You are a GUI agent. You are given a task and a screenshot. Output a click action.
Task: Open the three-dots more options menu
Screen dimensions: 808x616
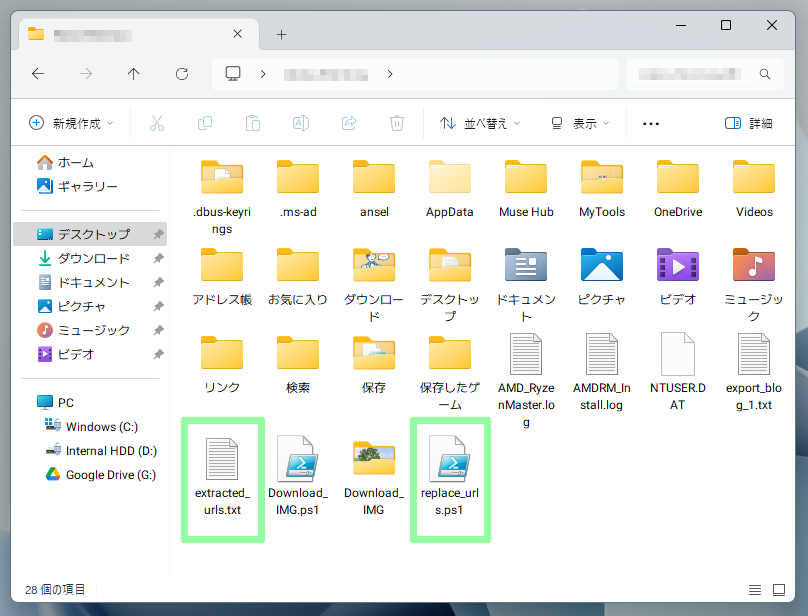651,123
